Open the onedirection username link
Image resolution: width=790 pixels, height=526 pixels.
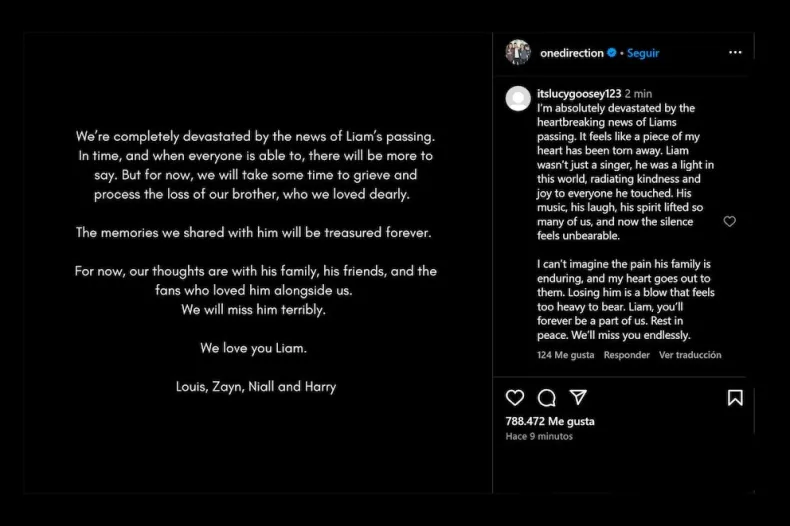(x=572, y=53)
